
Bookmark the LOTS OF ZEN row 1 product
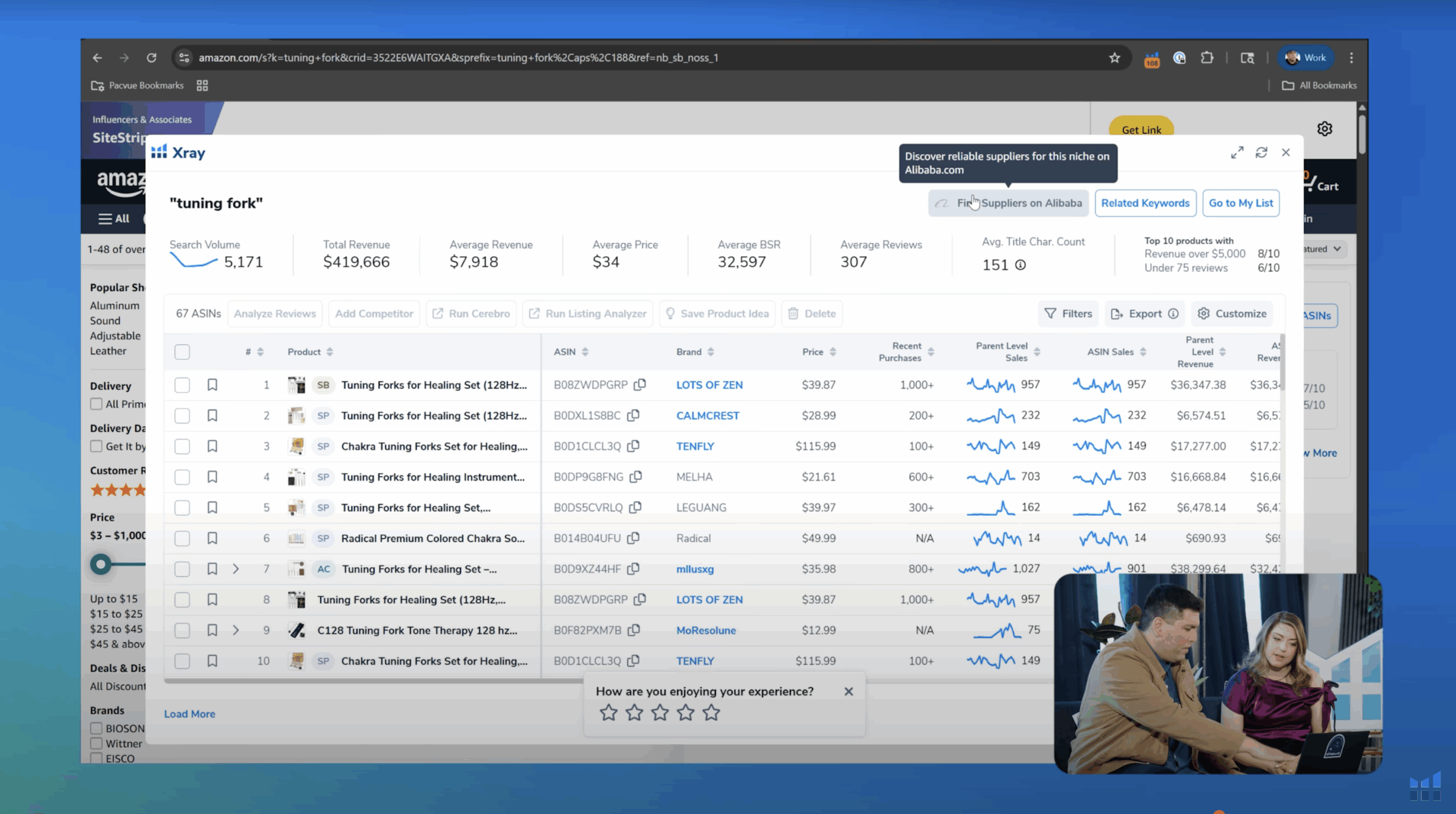[x=212, y=385]
